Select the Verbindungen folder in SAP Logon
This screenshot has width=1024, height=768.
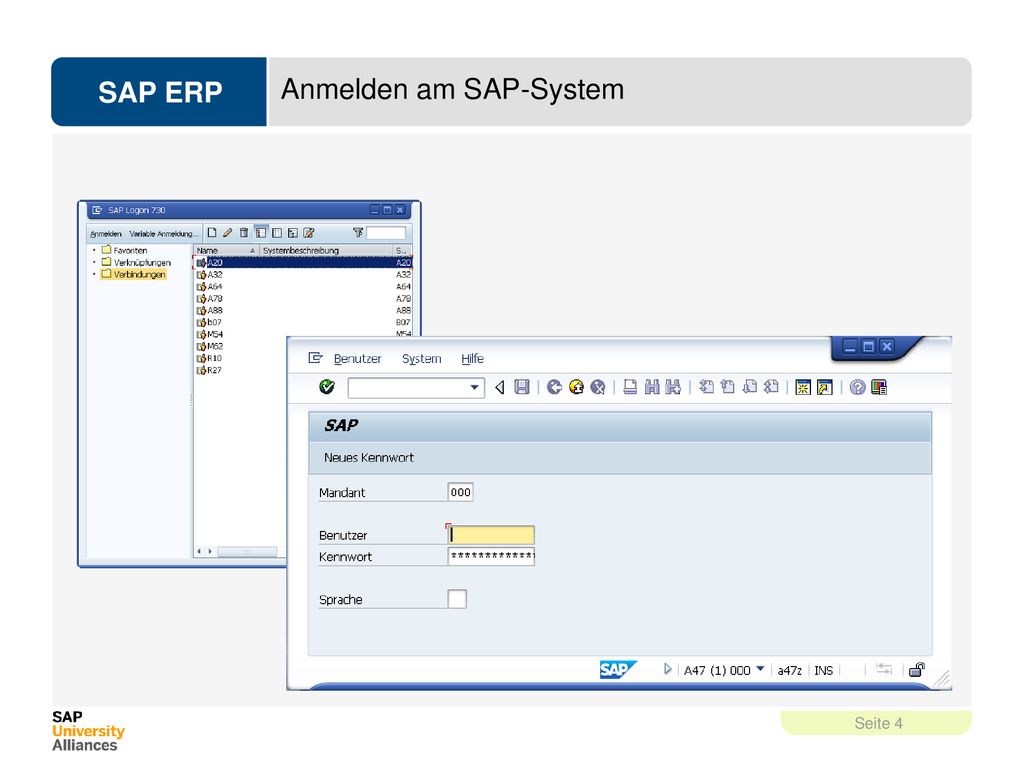tap(134, 274)
